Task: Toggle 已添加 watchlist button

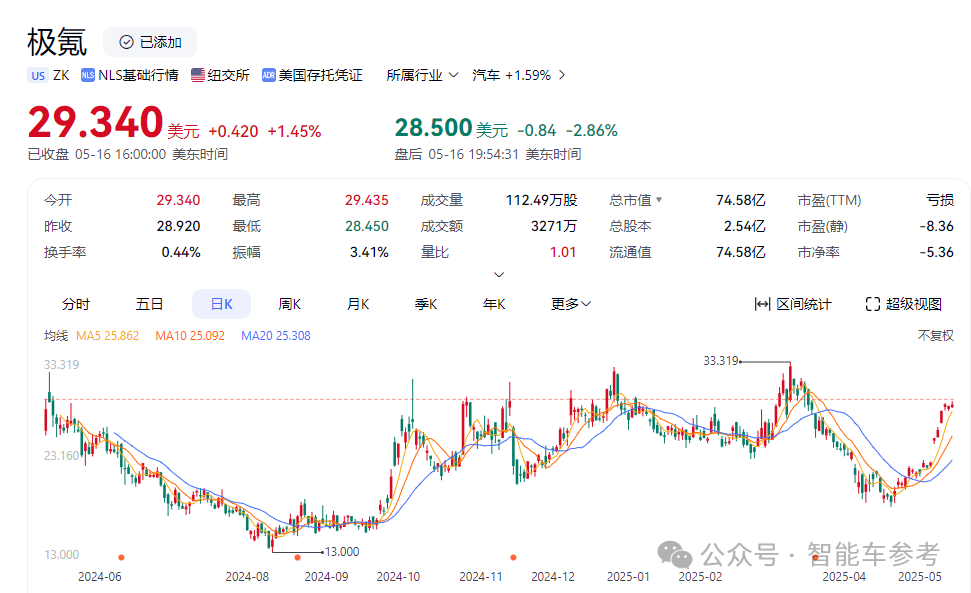Action: pos(150,42)
